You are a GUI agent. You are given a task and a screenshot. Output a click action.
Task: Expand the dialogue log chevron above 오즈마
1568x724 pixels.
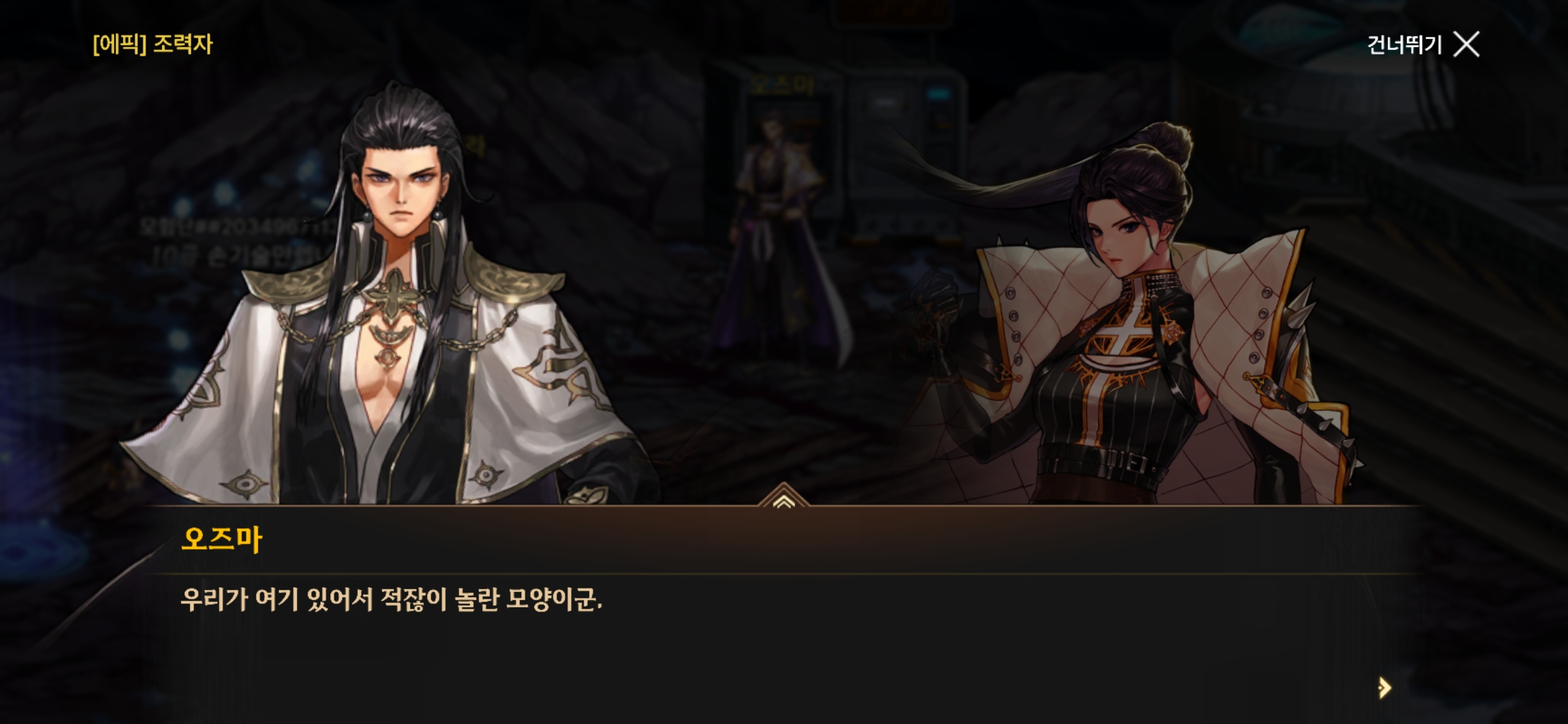(x=783, y=499)
